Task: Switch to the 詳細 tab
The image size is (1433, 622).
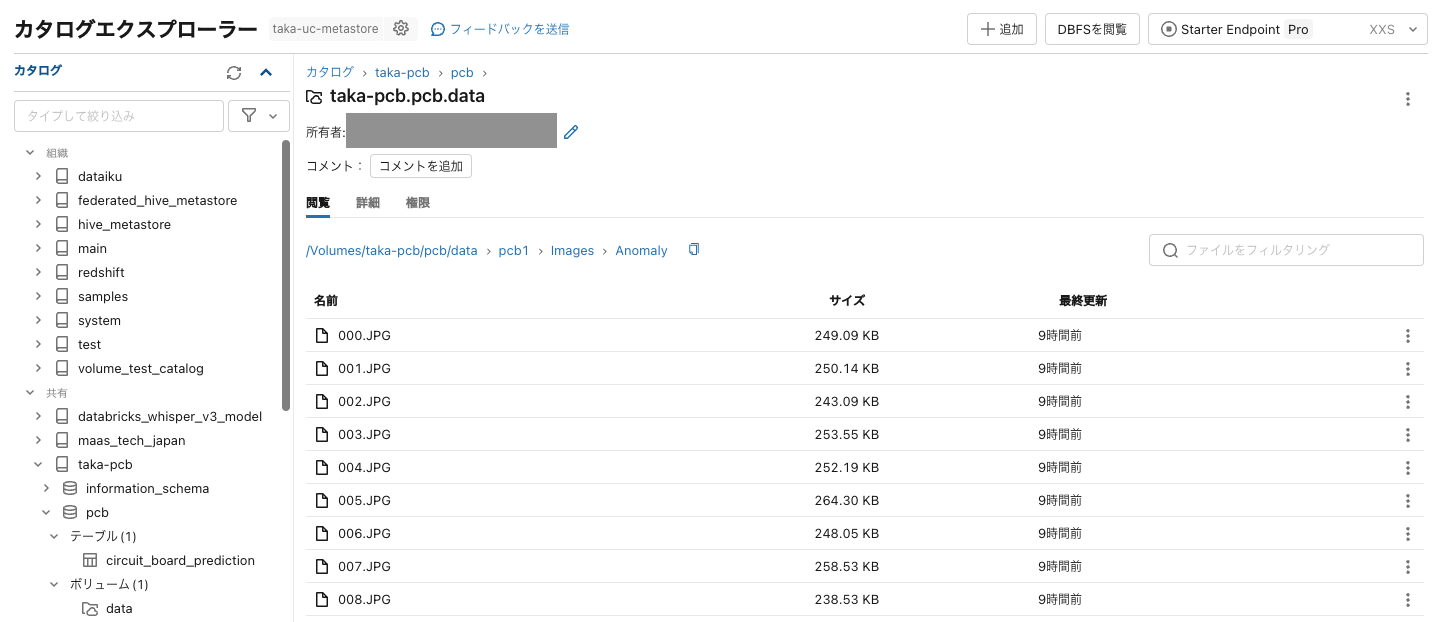Action: [x=367, y=202]
